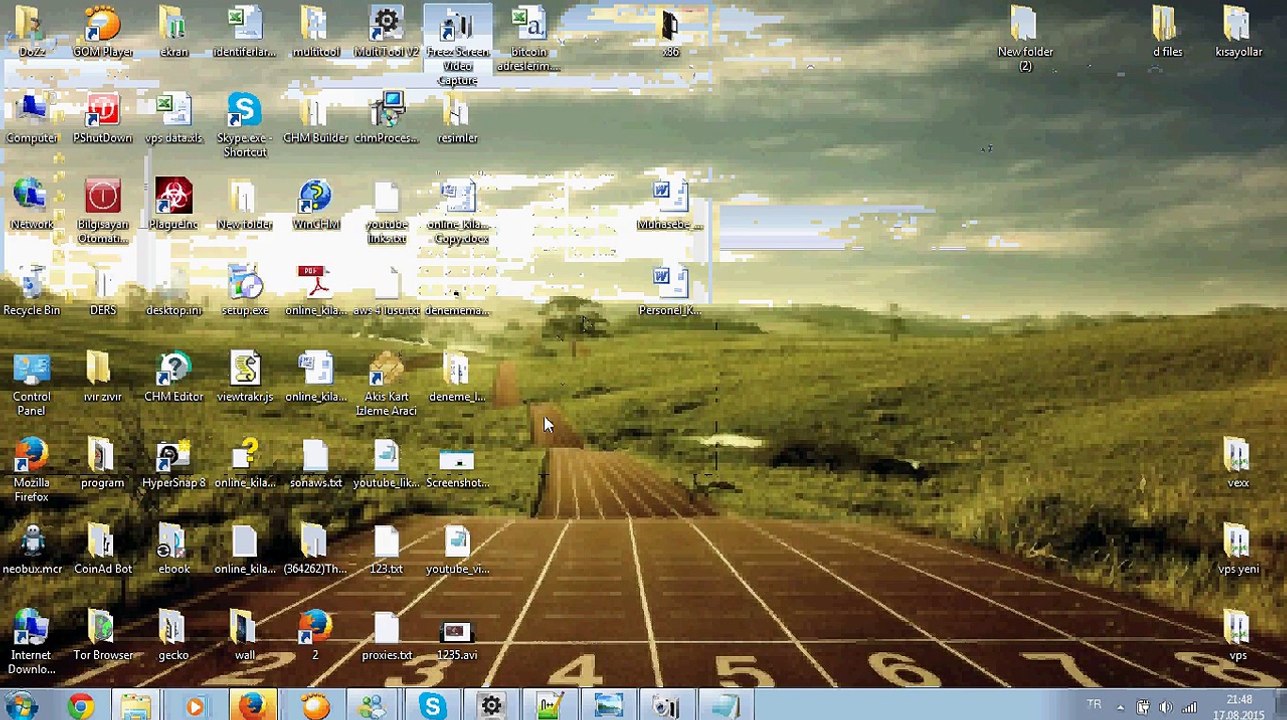Screen dimensions: 1287x720
Task: Select the Network desktop icon
Action: [x=31, y=205]
